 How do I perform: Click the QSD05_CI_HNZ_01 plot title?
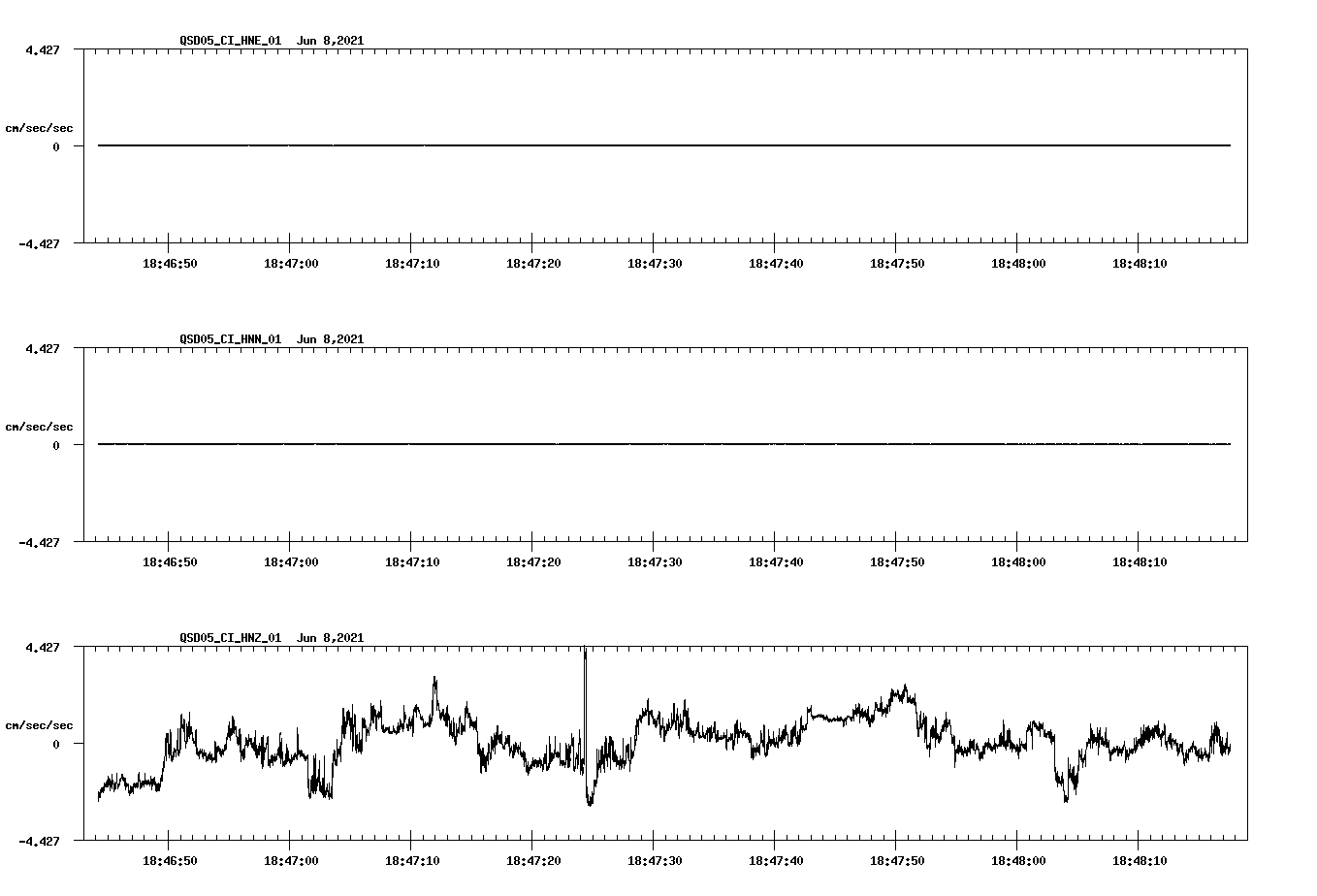[272, 638]
